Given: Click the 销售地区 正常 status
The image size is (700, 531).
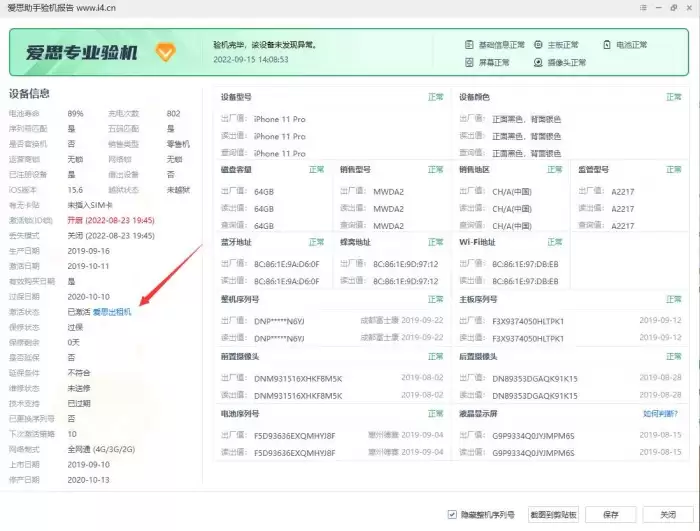Looking at the screenshot, I should (555, 170).
